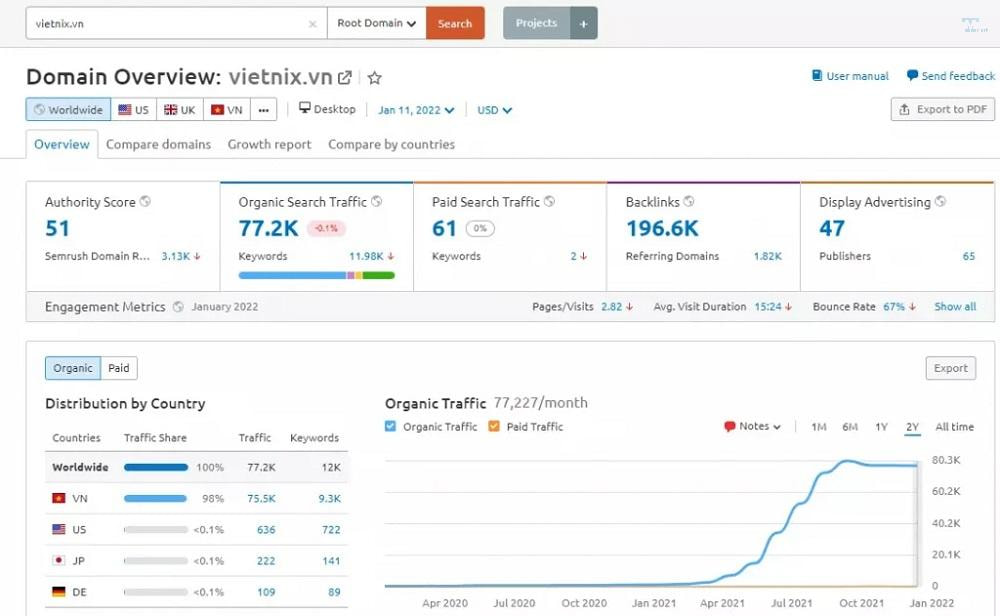
Task: Click the Send feedback speech icon
Action: 912,76
